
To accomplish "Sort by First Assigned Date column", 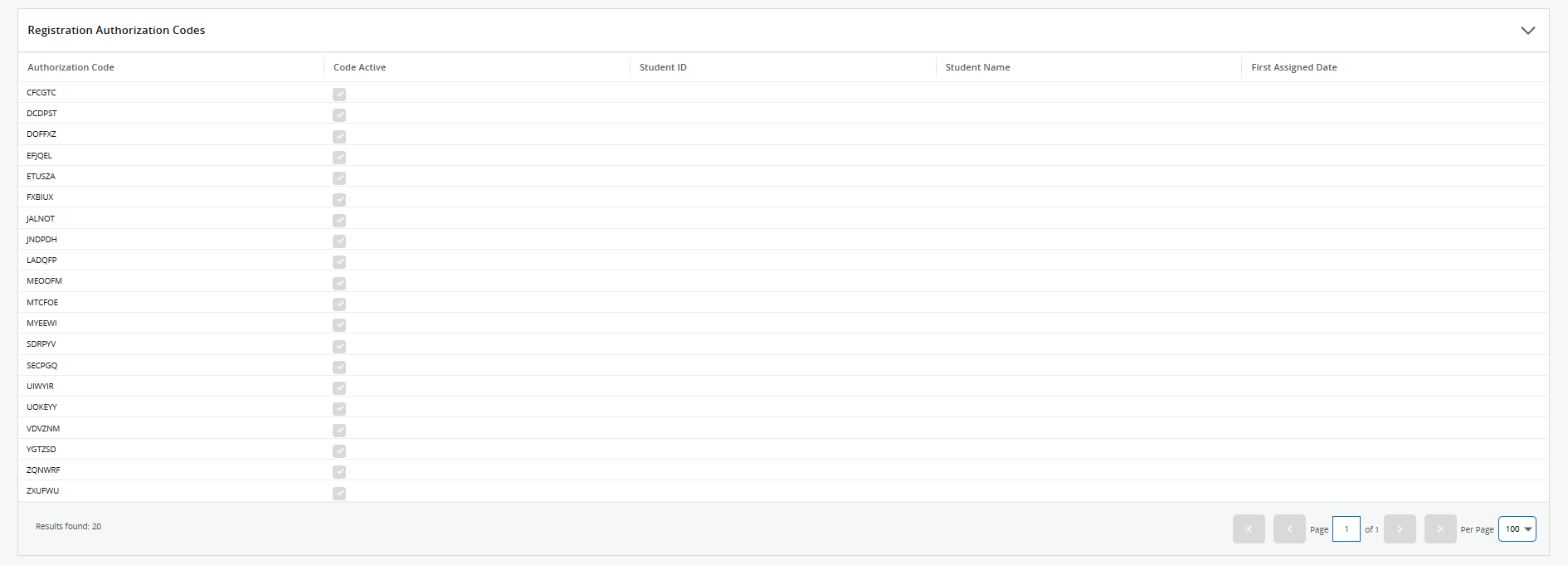I will pyautogui.click(x=1293, y=67).
